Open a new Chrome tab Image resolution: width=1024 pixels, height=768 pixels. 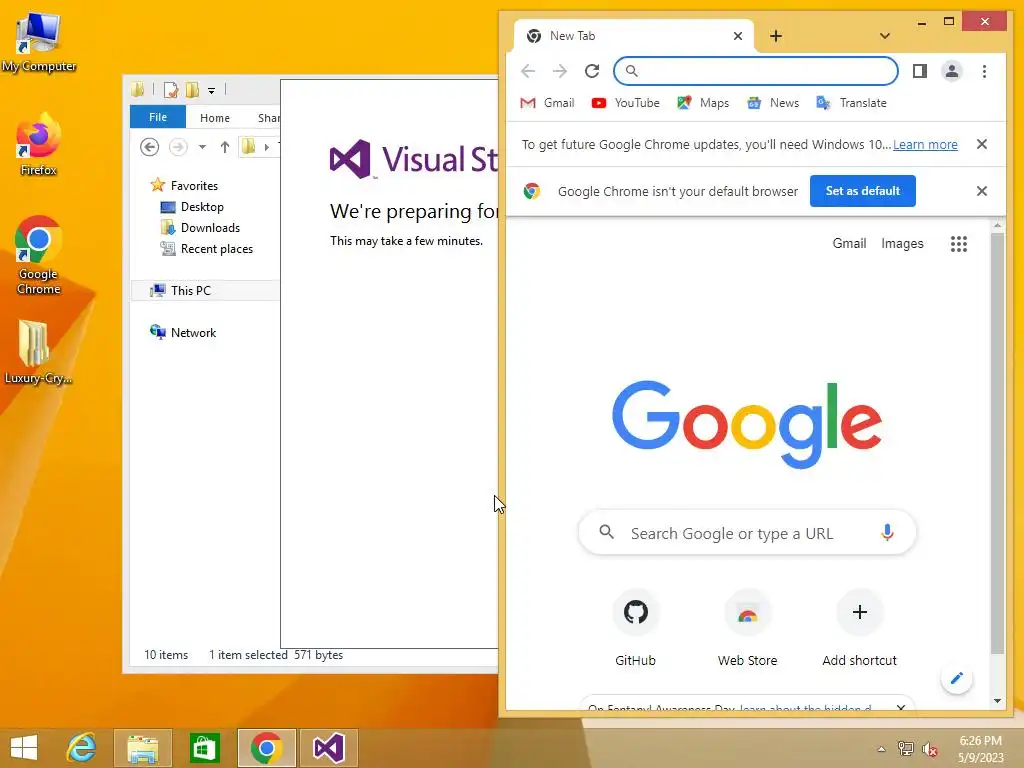[x=776, y=36]
